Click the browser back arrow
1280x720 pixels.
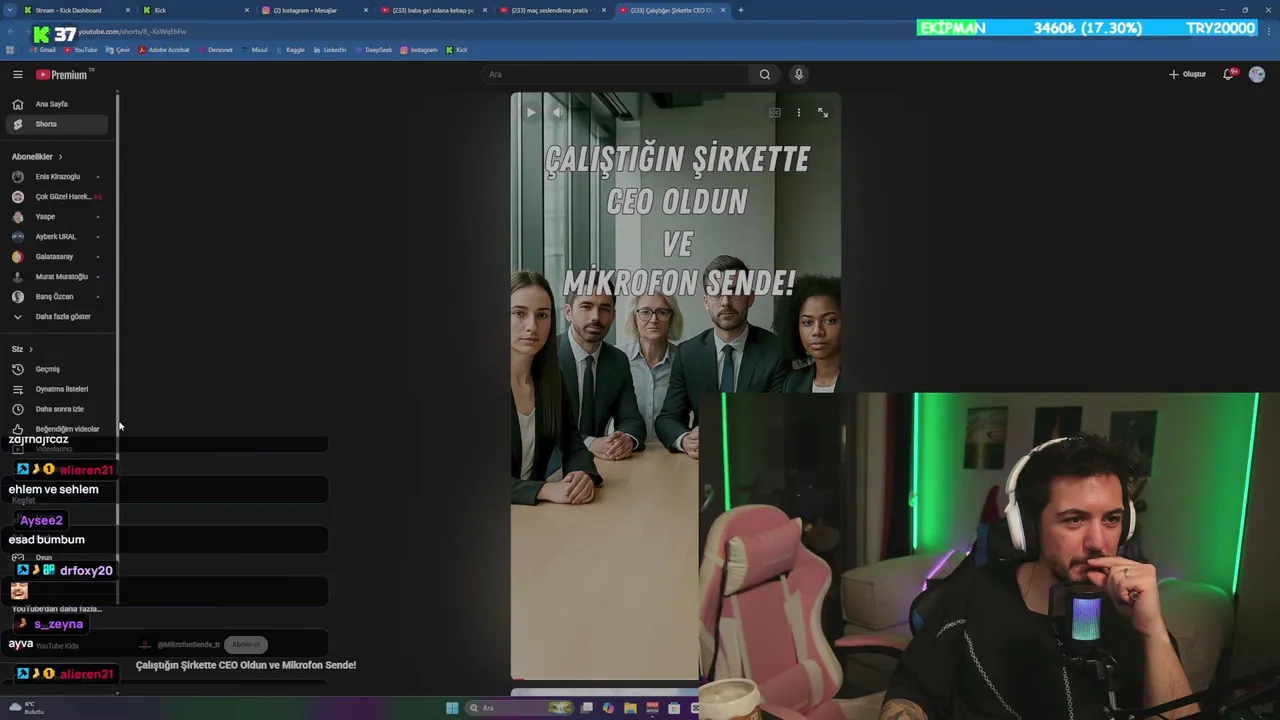(10, 31)
